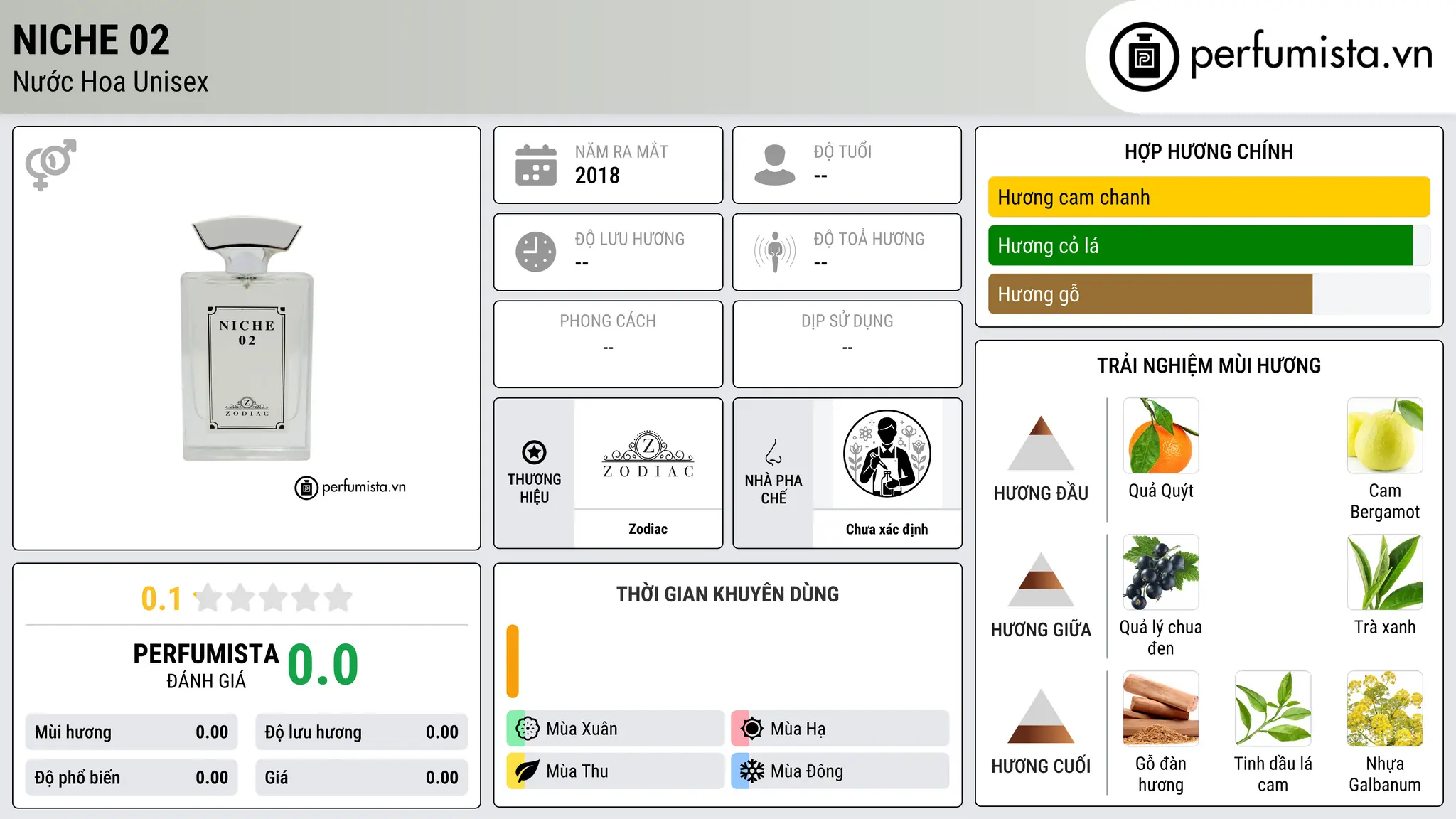Screen dimensions: 1456x819
Task: Click the Niche 02 bottle product image
Action: 247,338
